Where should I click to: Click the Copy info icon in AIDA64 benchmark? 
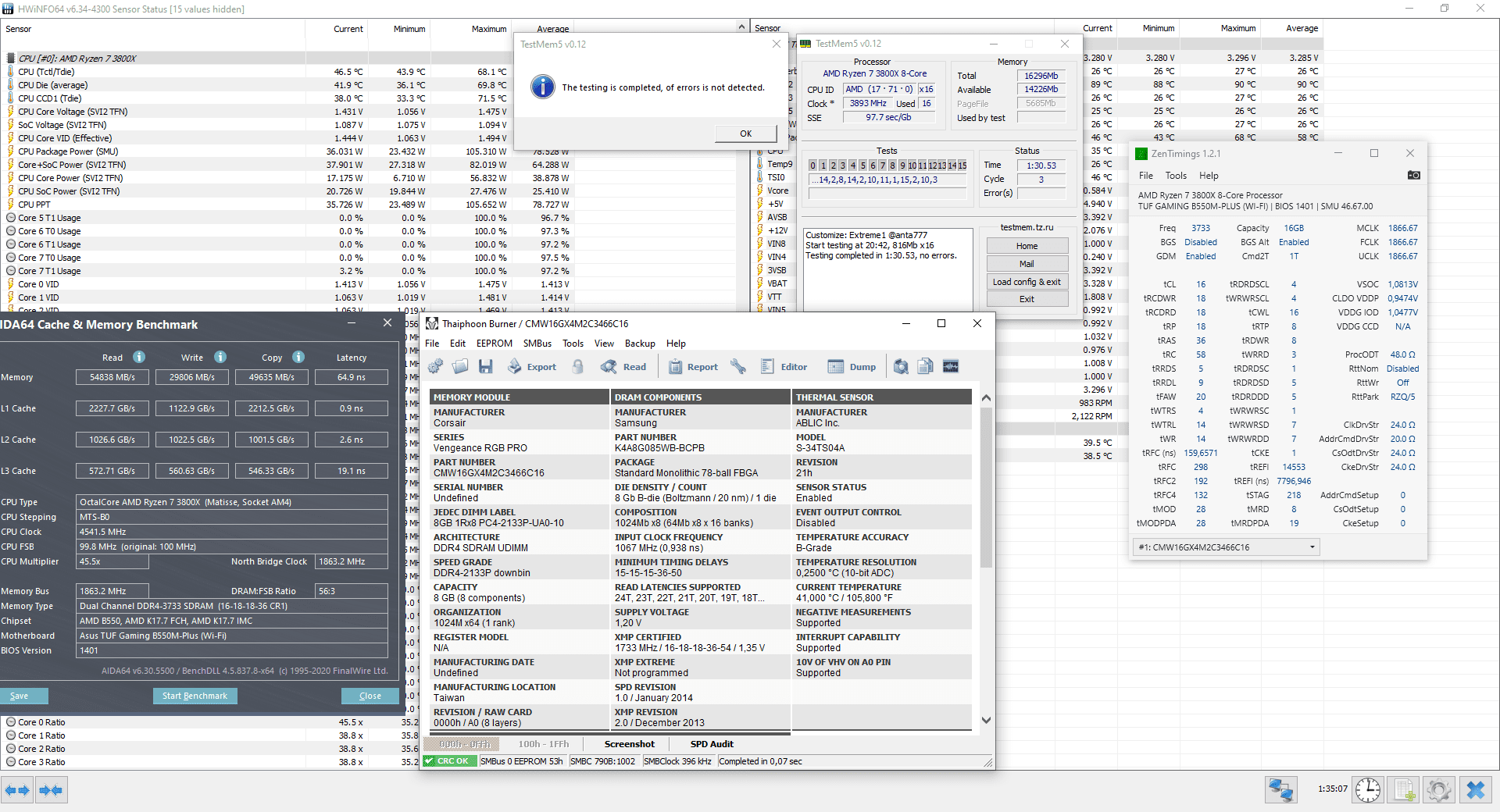298,357
